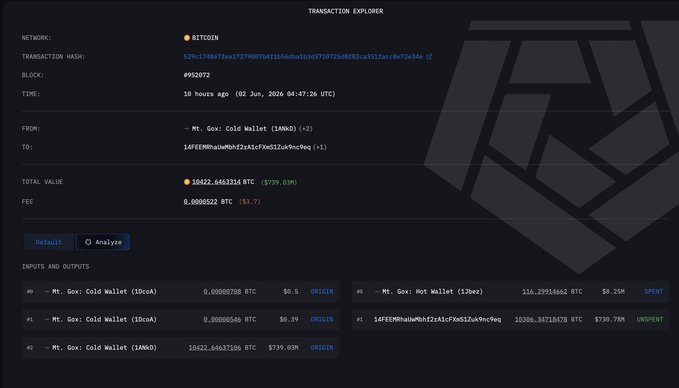Click the entity icon on Hot Wallet (1Jbez) output
The width and height of the screenshot is (679, 388).
coord(377,292)
